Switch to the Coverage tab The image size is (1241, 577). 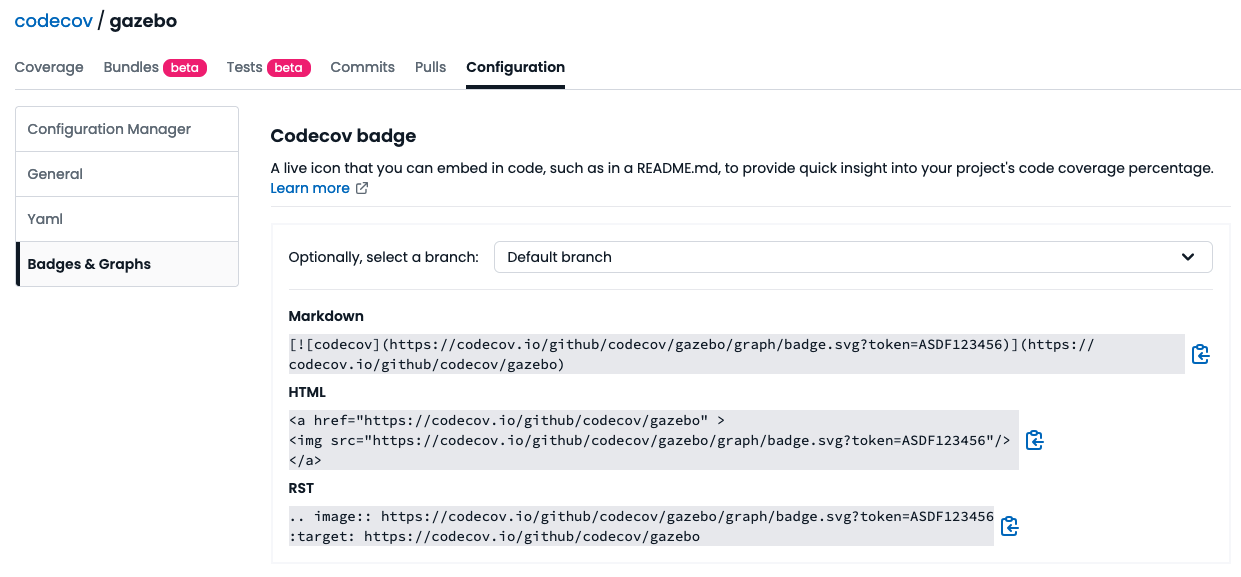click(x=49, y=67)
